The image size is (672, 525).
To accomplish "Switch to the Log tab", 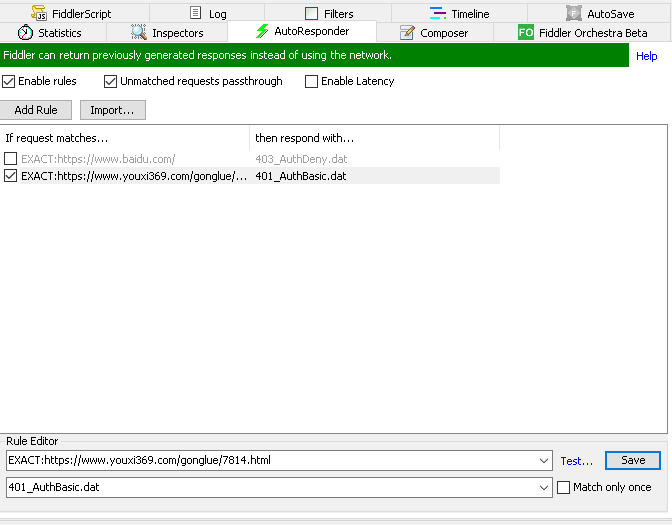I will pyautogui.click(x=207, y=13).
